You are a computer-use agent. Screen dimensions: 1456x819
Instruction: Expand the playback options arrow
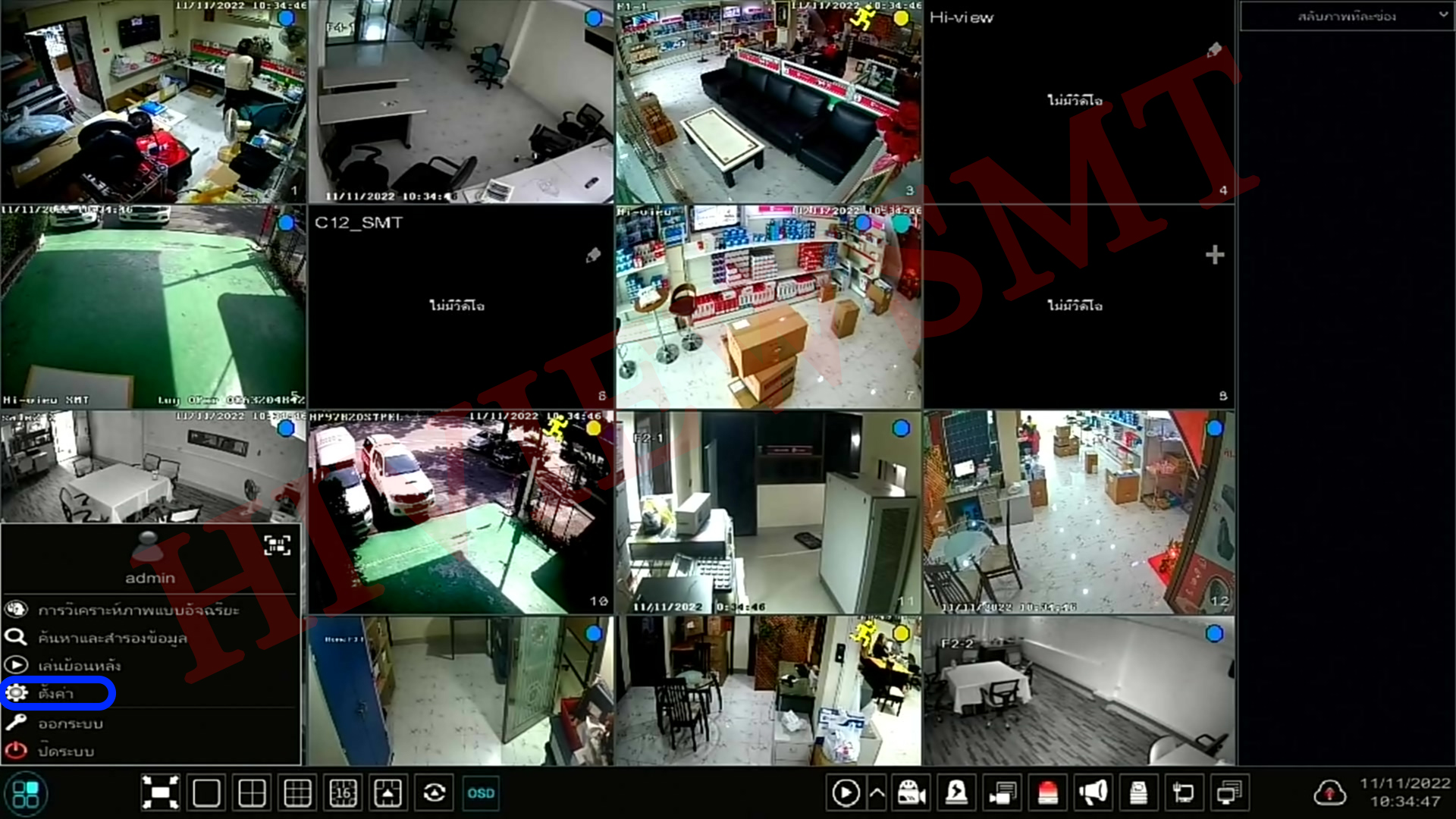(877, 793)
